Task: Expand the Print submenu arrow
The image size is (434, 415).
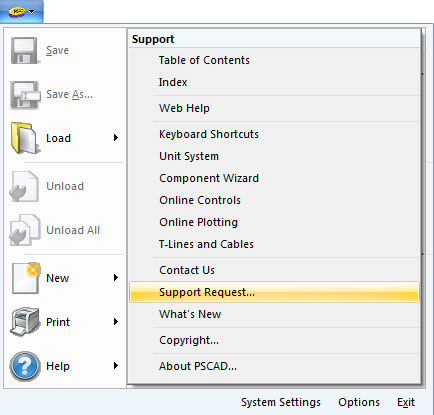Action: (x=116, y=322)
